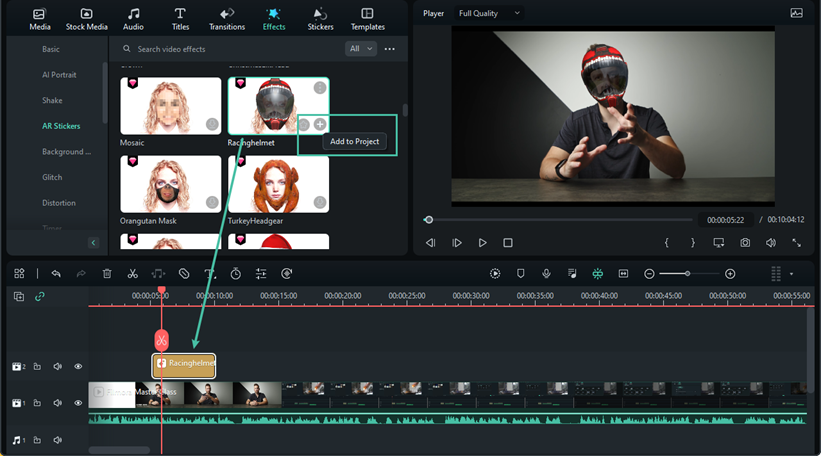Open the Titles tab

click(180, 19)
